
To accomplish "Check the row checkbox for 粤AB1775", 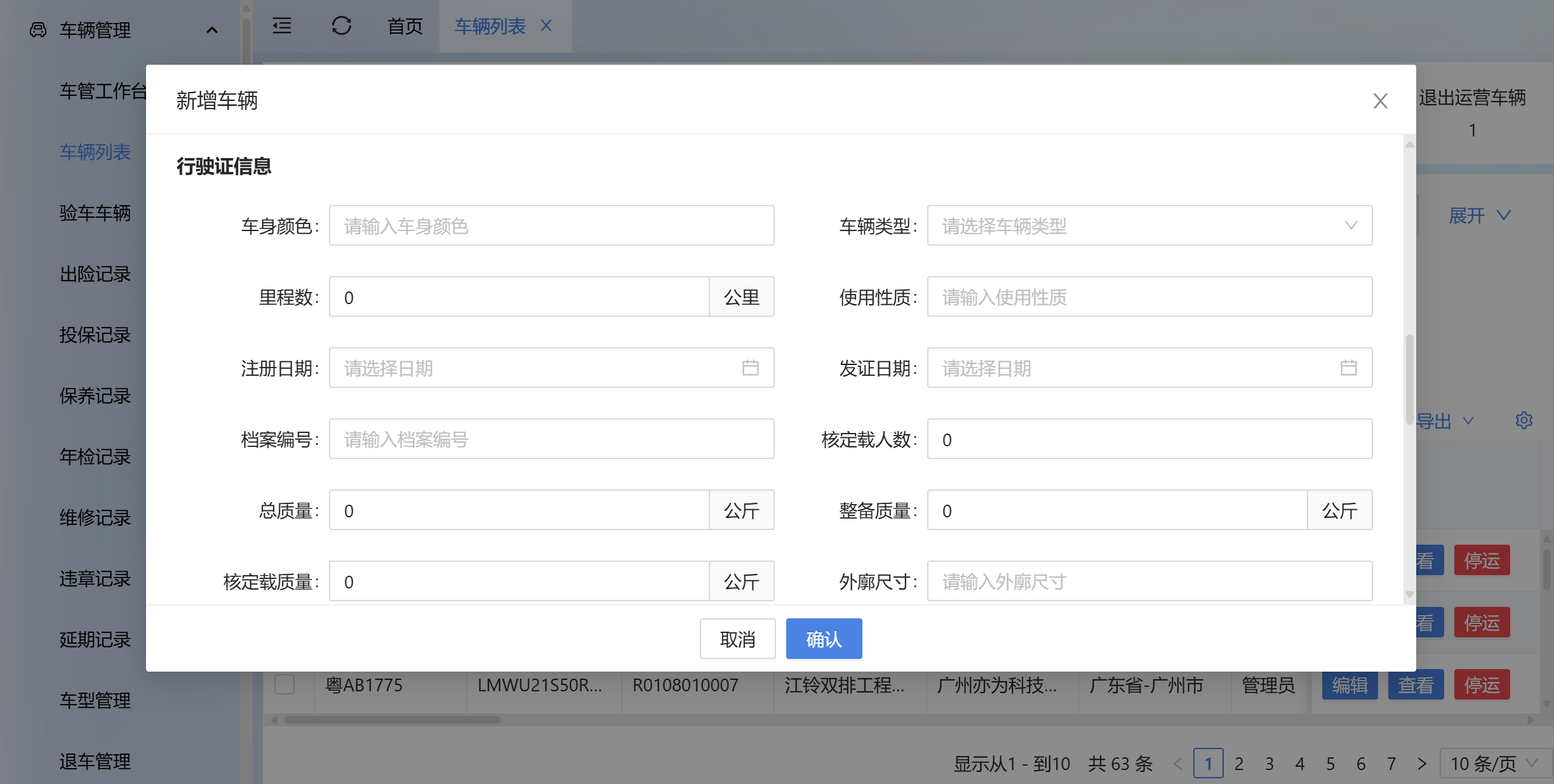I will 284,685.
